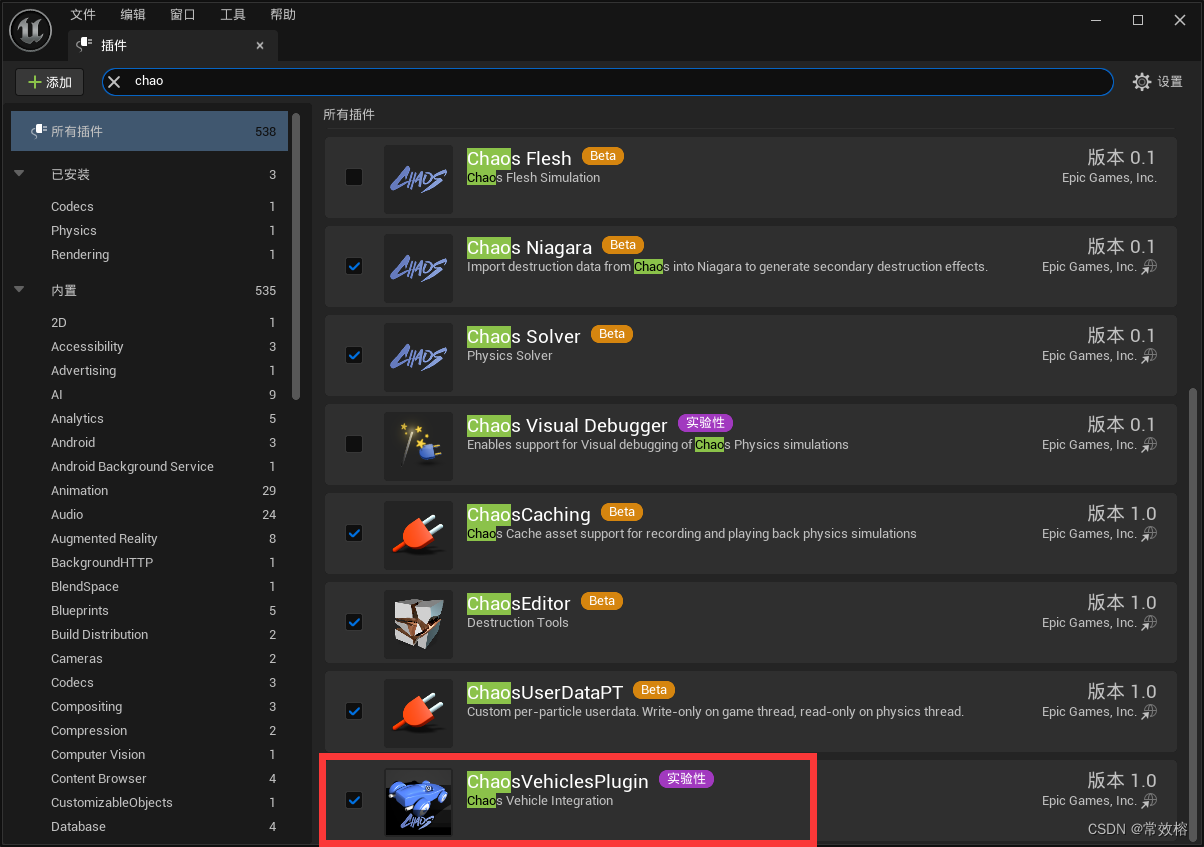This screenshot has height=847, width=1204.
Task: Open the Epic Games web link icon for Chaos Niagara
Action: click(x=1150, y=267)
